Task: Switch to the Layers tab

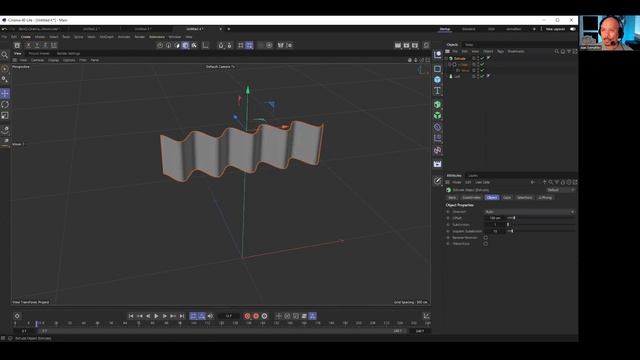Action: pyautogui.click(x=473, y=176)
